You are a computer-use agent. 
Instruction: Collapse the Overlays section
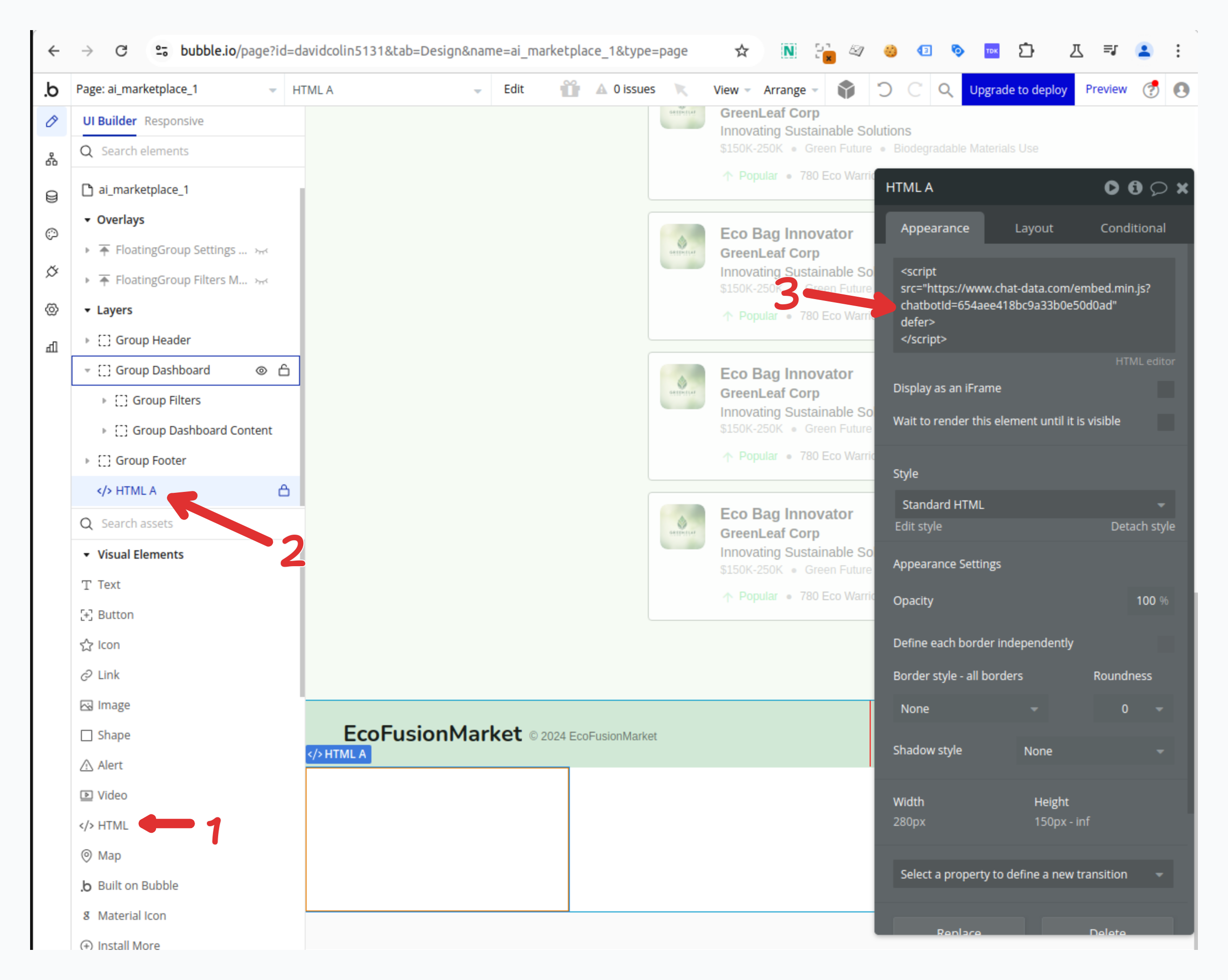[x=87, y=219]
